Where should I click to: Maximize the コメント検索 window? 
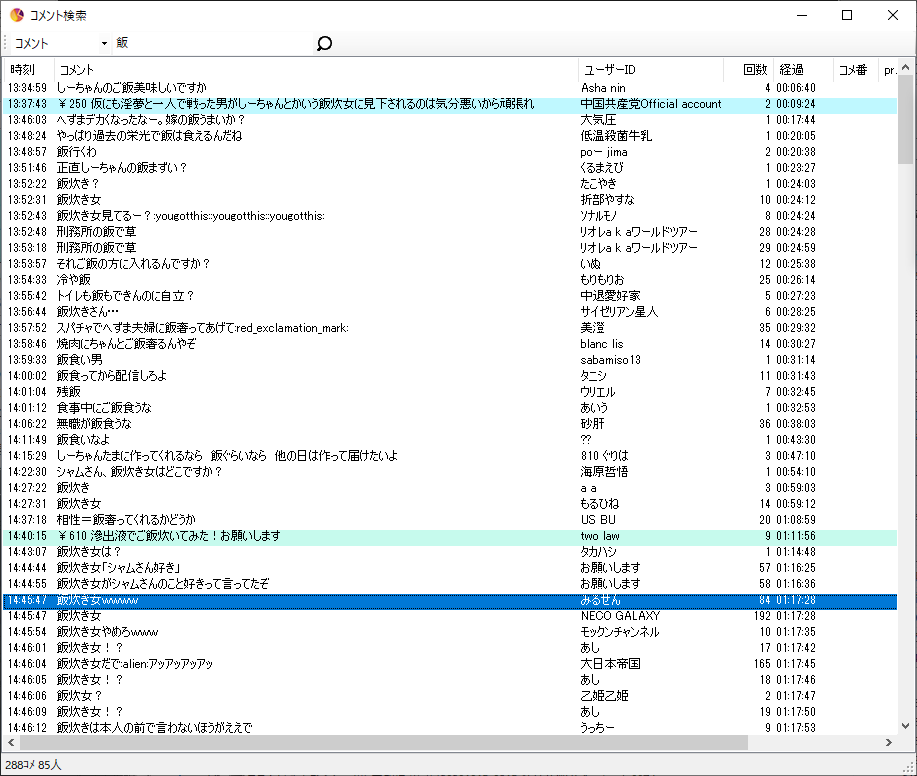click(847, 15)
